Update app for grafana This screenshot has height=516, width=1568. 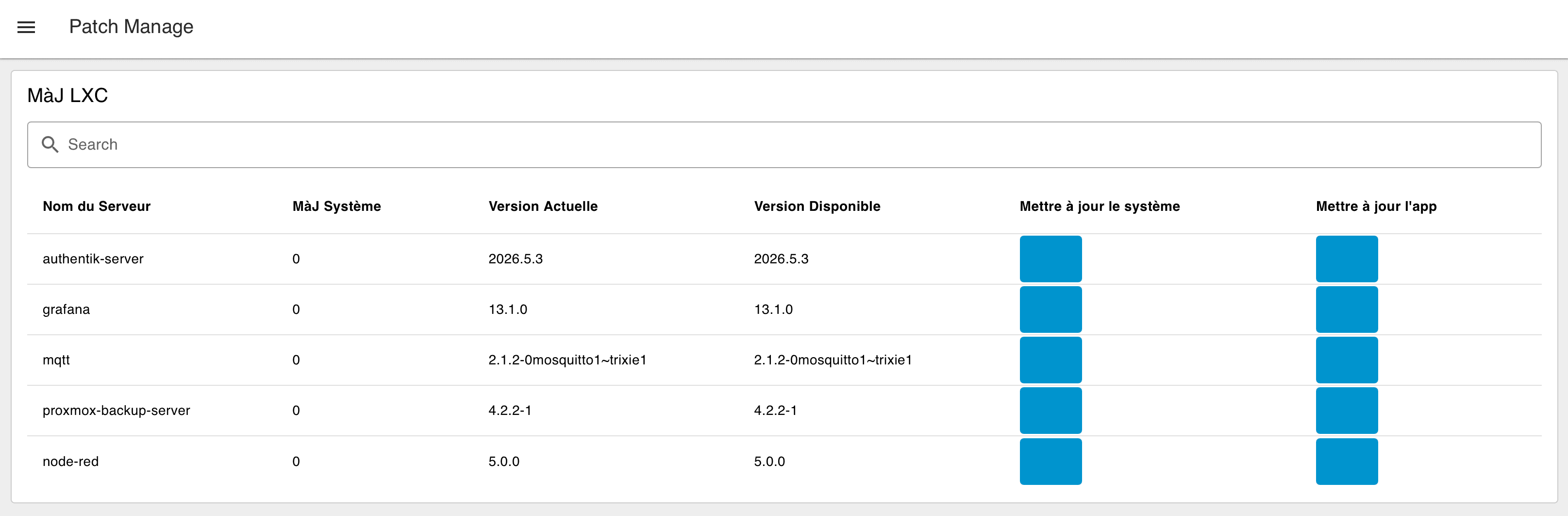[x=1347, y=310]
